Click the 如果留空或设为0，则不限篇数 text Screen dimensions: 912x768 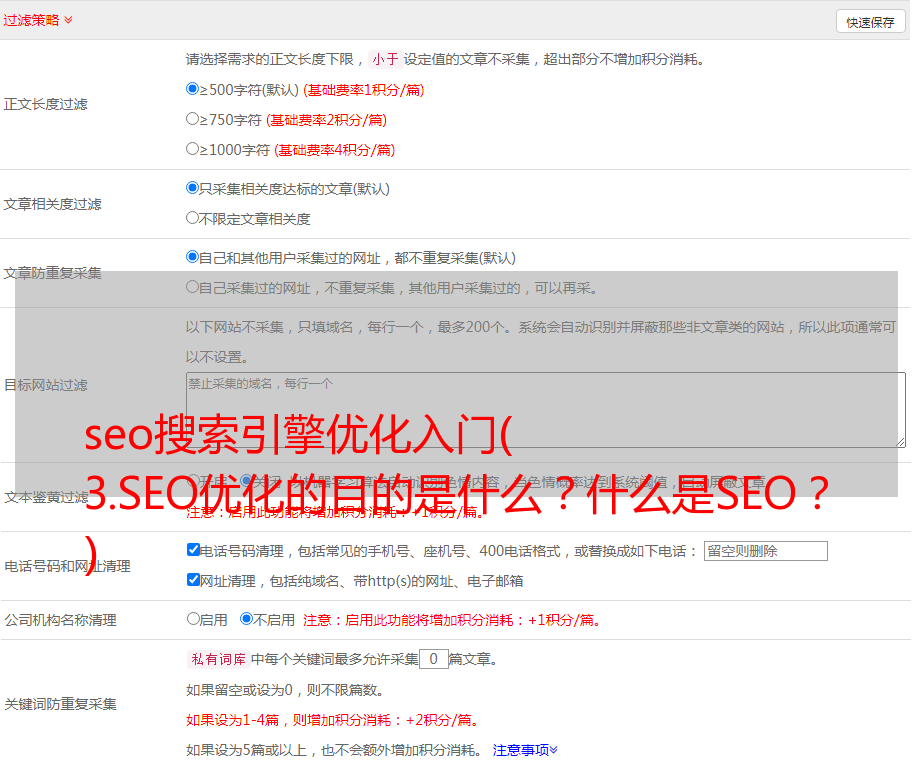pyautogui.click(x=285, y=690)
